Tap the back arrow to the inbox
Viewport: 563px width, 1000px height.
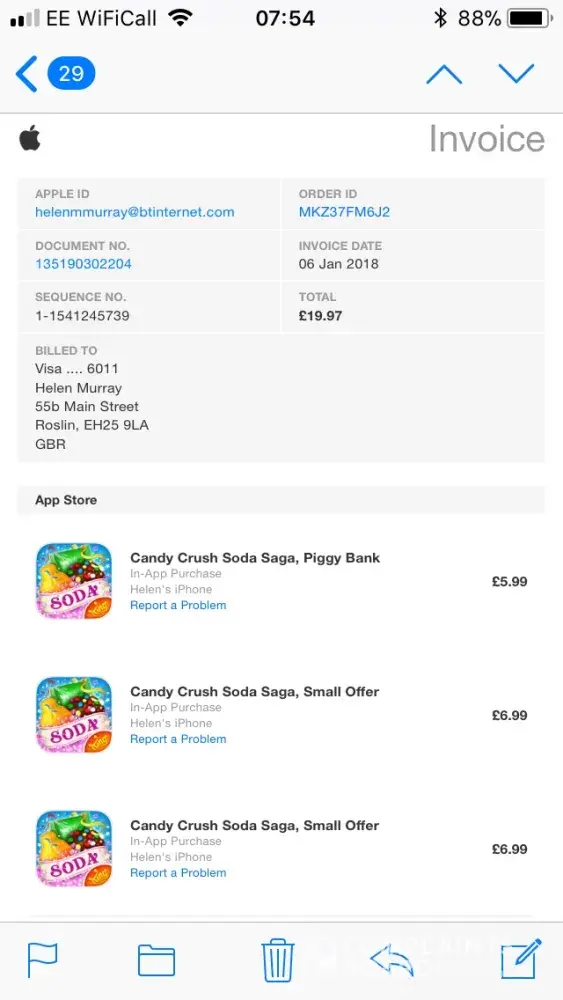point(26,74)
